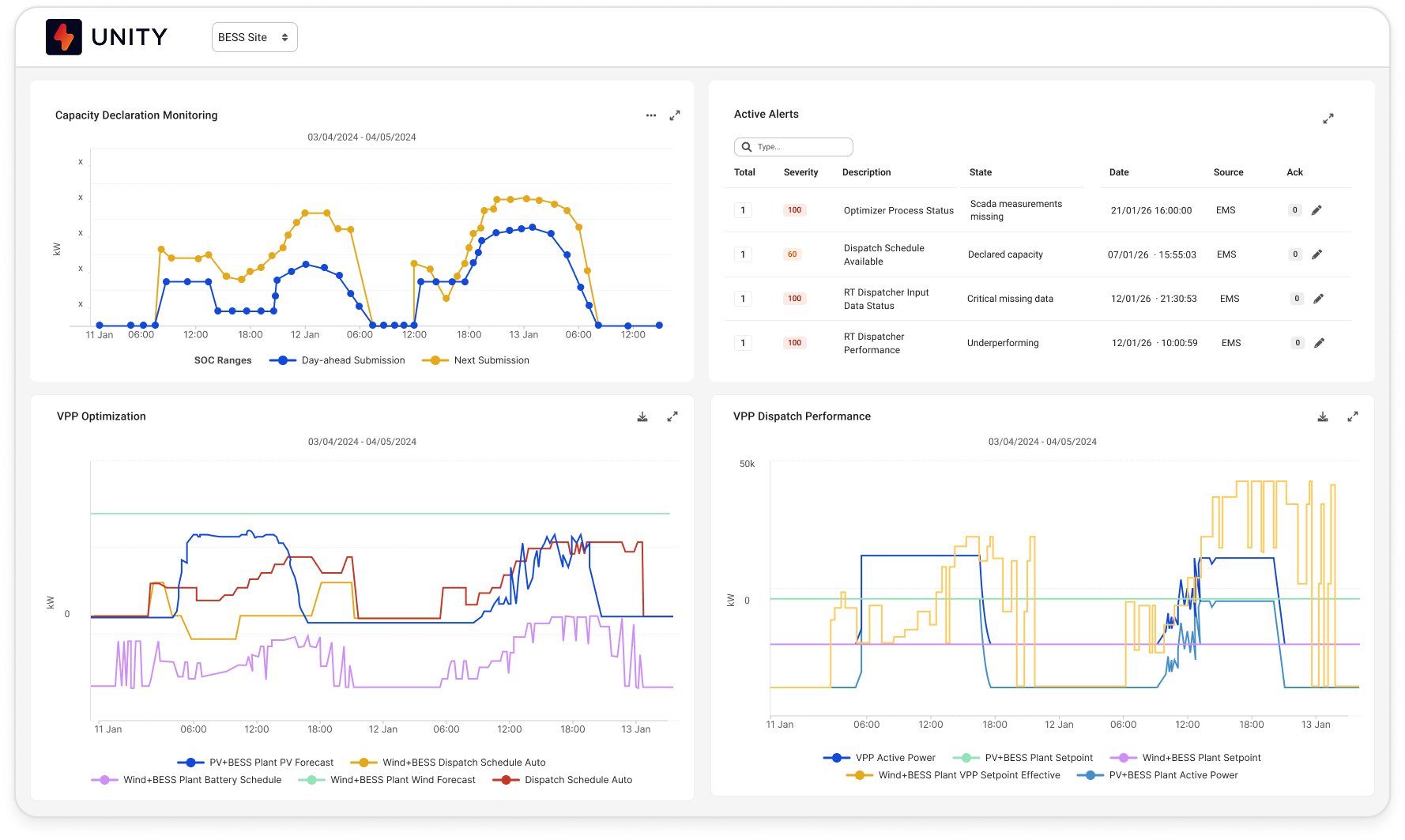Screen dimensions: 1405x840
Task: Expand the Active Alerts panel to fullscreen
Action: tap(1328, 119)
